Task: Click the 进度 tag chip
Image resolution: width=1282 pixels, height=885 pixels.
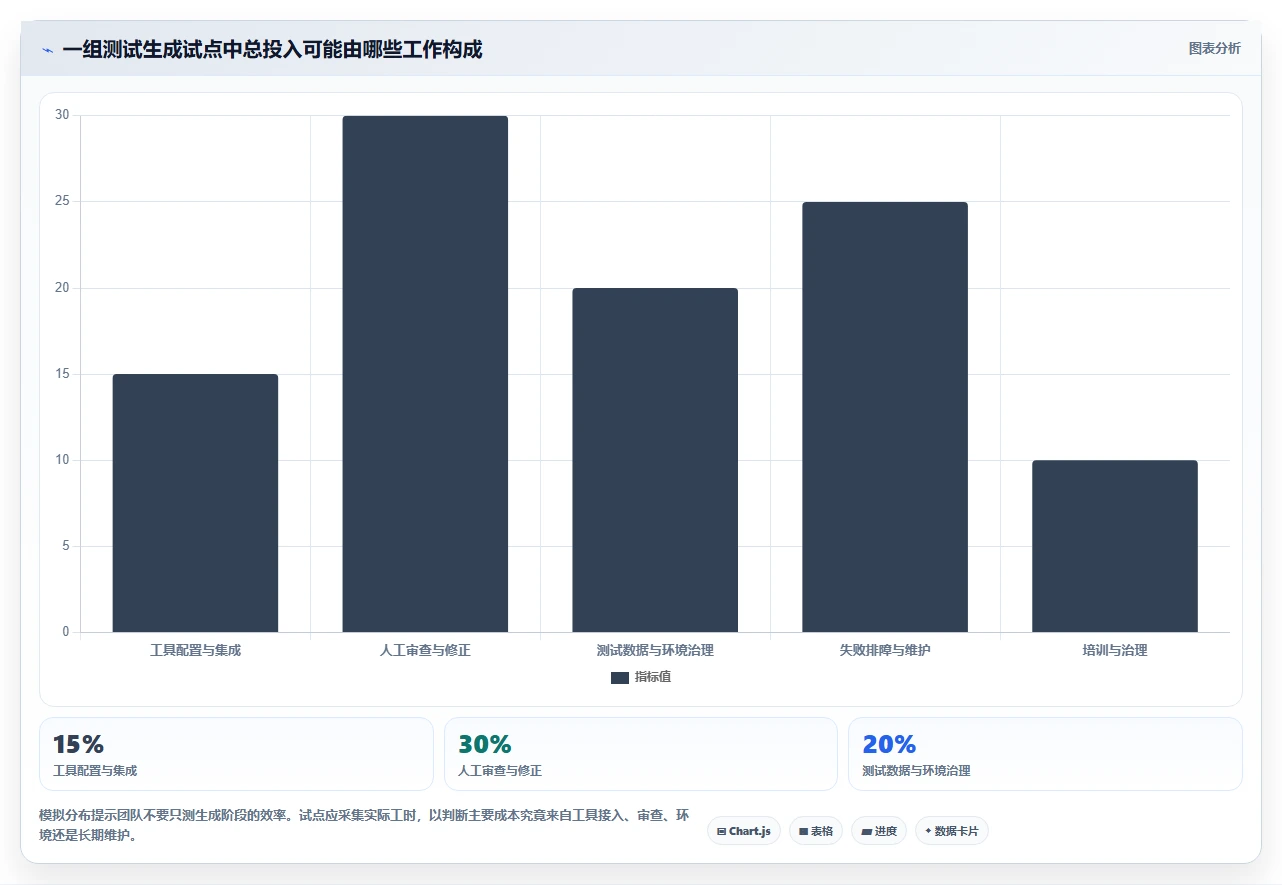Action: click(x=879, y=831)
